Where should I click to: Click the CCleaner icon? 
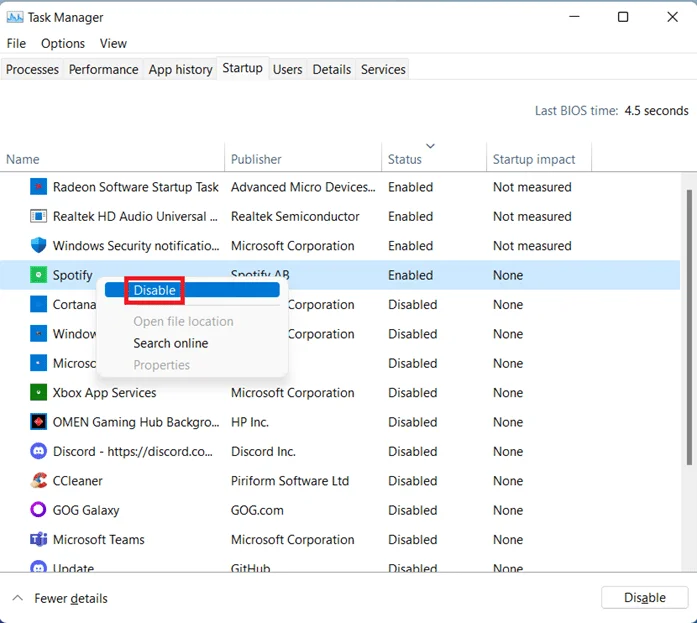pyautogui.click(x=38, y=480)
